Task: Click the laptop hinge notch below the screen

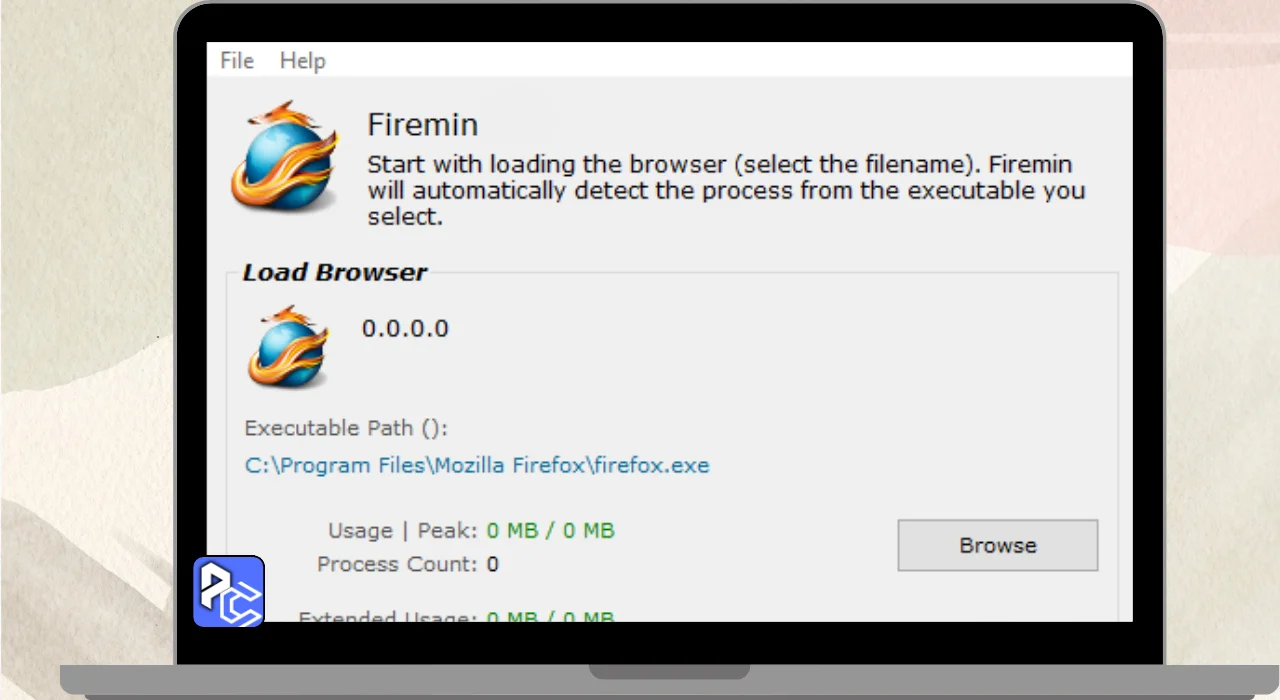Action: point(669,671)
